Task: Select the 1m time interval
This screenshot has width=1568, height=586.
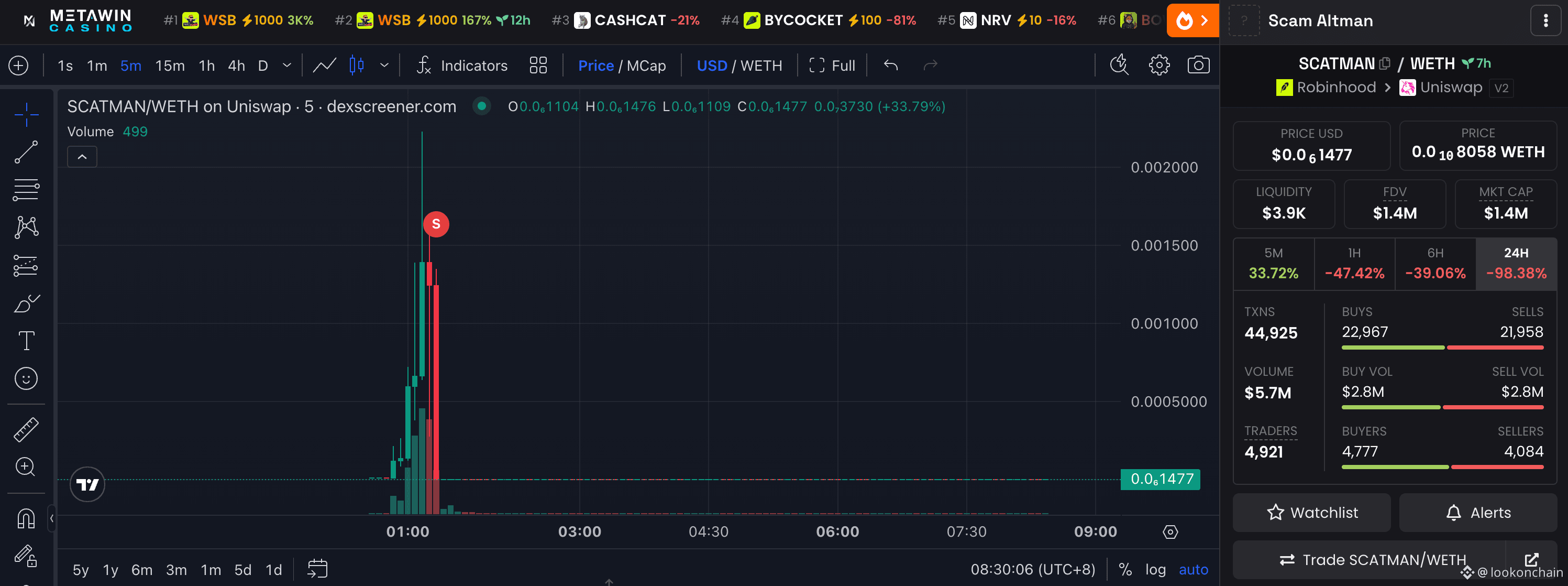Action: click(97, 66)
